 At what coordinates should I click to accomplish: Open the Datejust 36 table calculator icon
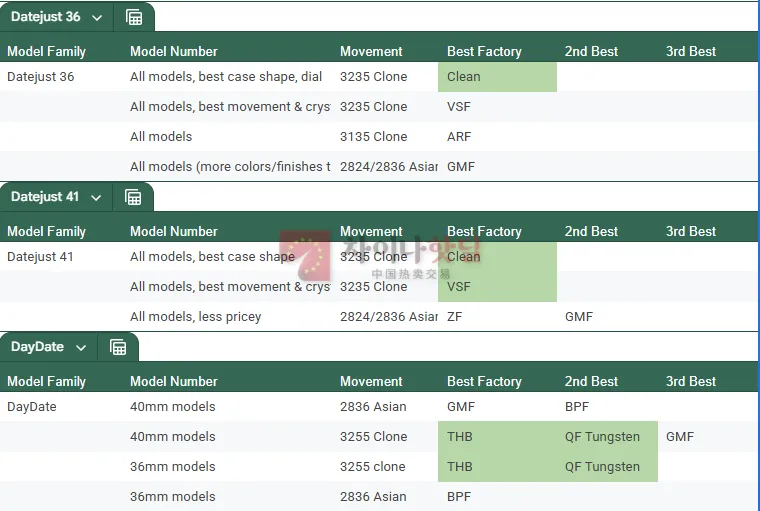pyautogui.click(x=134, y=17)
